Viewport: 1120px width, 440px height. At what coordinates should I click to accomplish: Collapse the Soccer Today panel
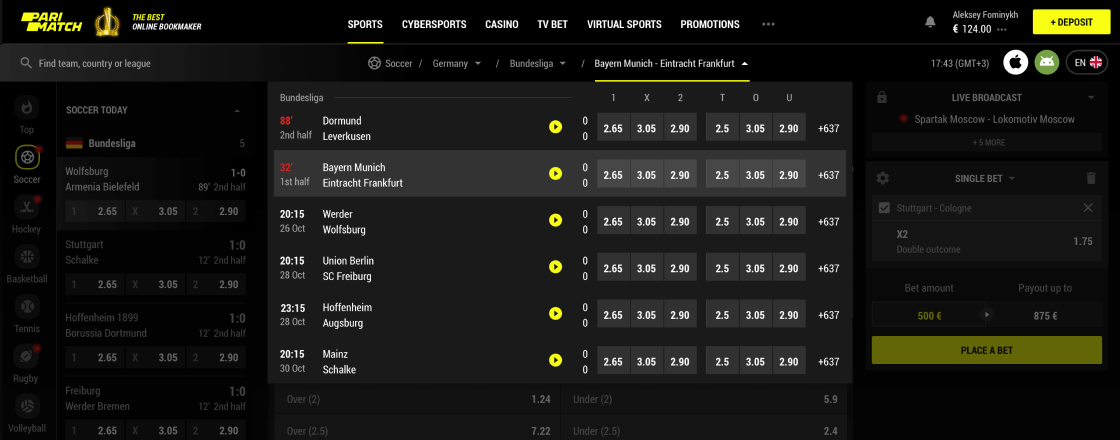coord(237,111)
